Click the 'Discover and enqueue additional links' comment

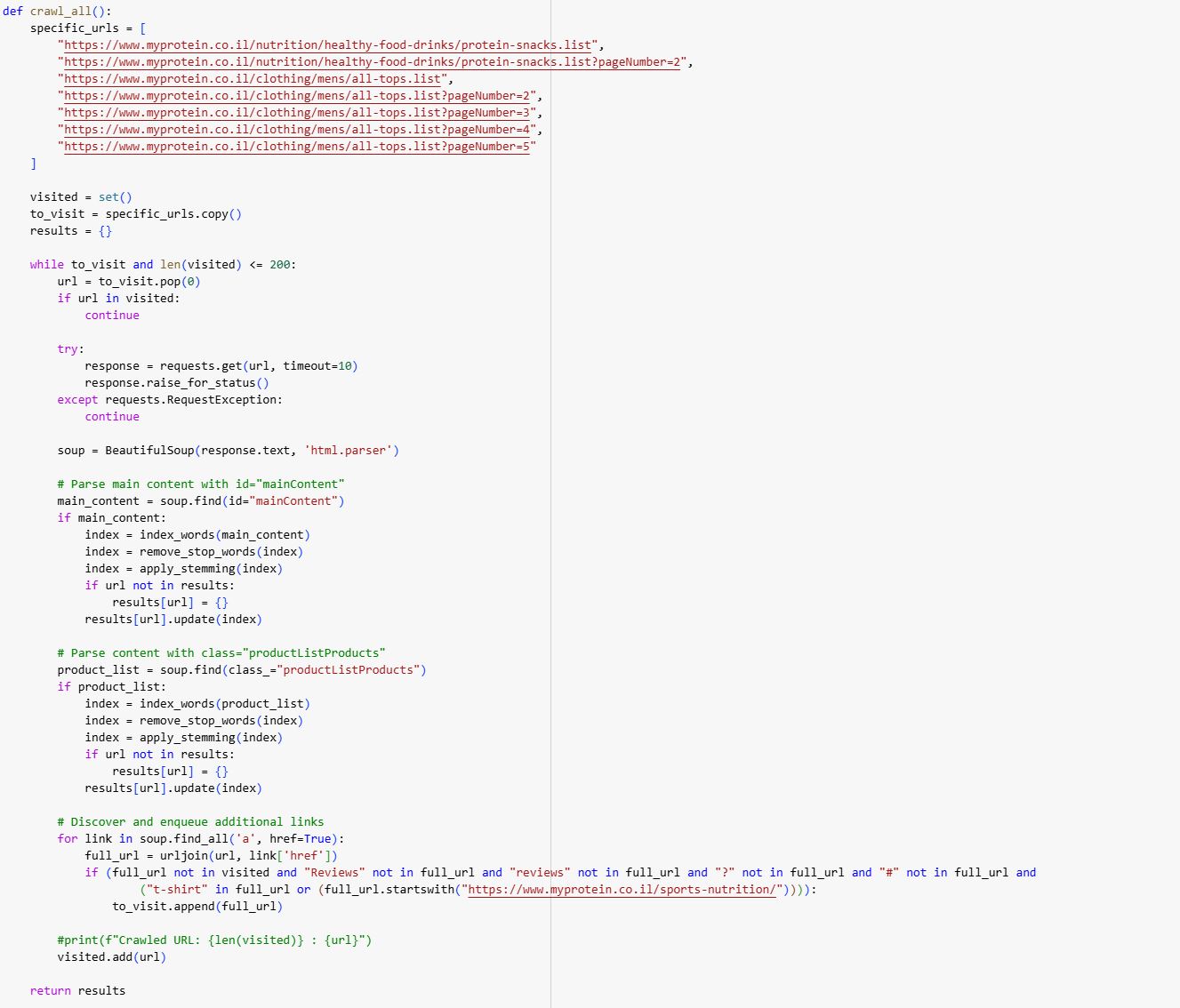(190, 822)
